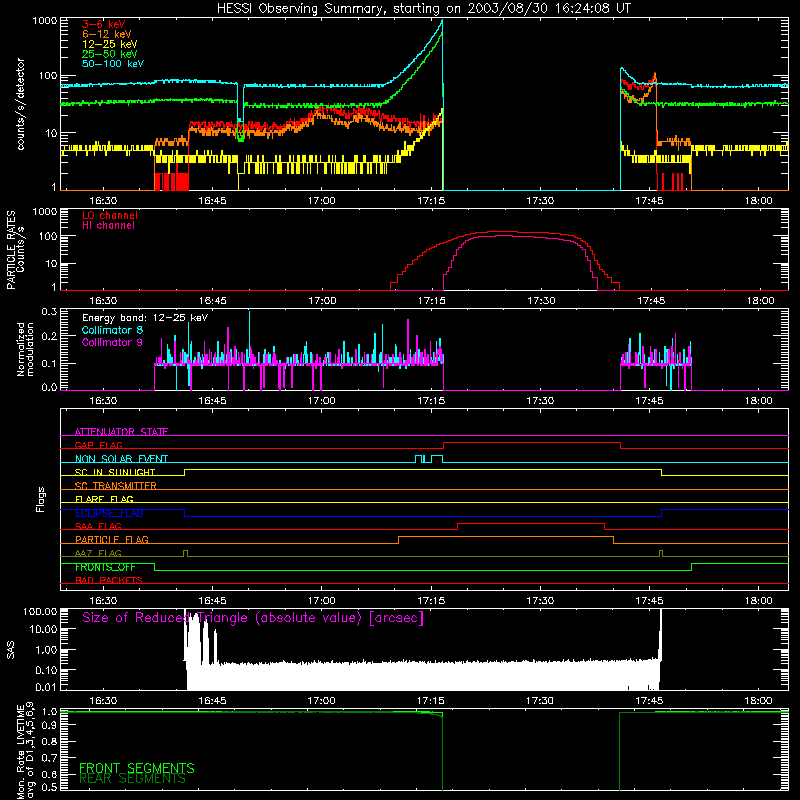Click 17:00 tick under the Flags panel
The width and height of the screenshot is (800, 800).
[x=321, y=601]
